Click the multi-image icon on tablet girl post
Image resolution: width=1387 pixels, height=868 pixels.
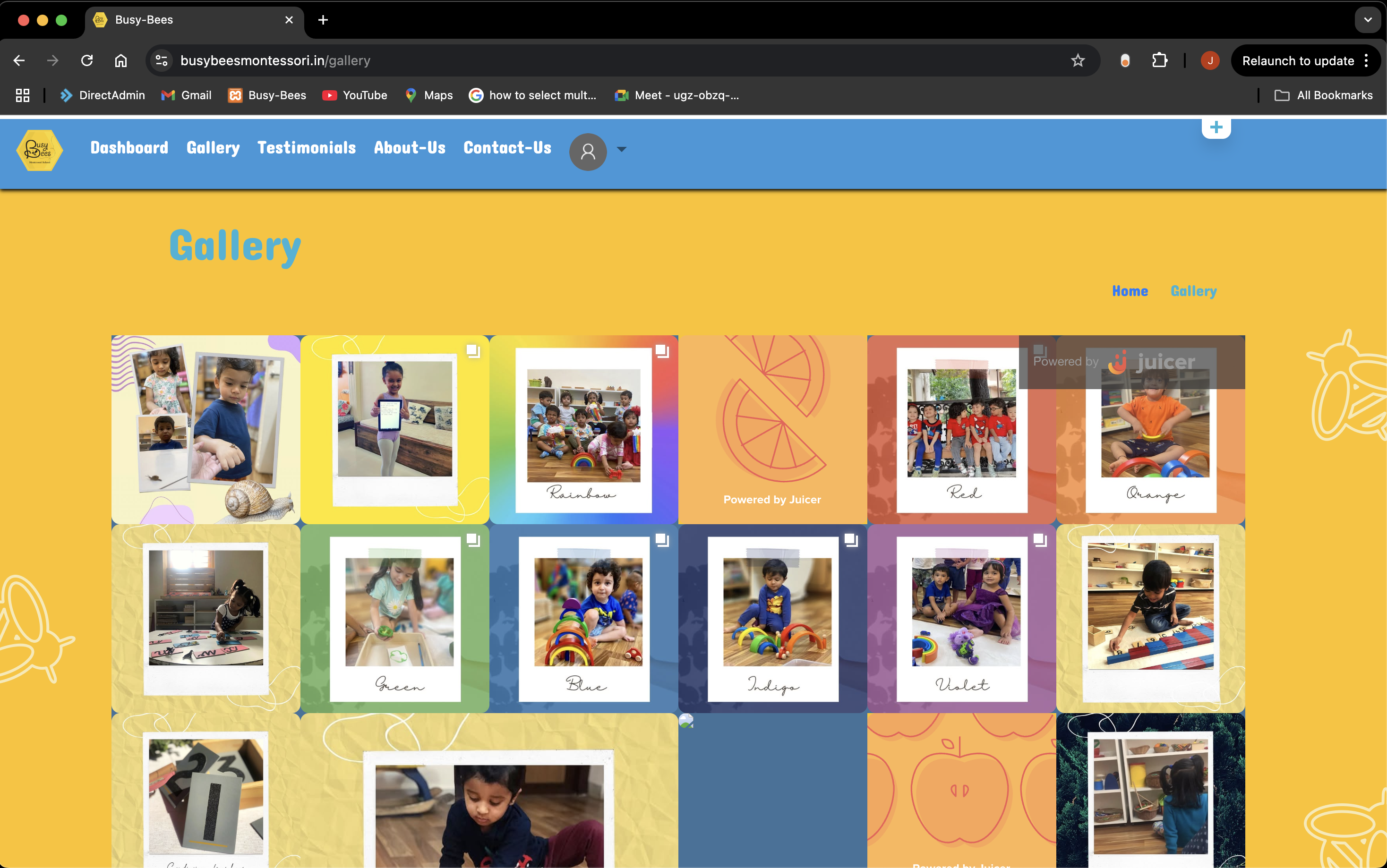click(473, 351)
